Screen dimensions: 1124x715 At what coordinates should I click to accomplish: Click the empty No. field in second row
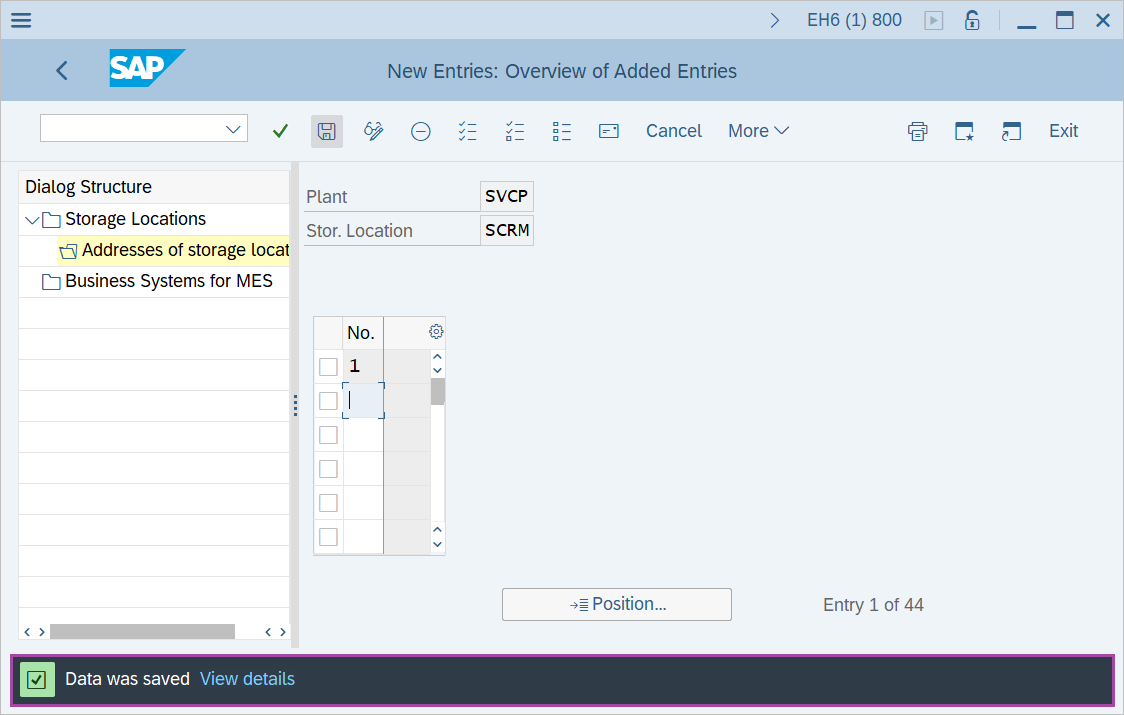[363, 401]
